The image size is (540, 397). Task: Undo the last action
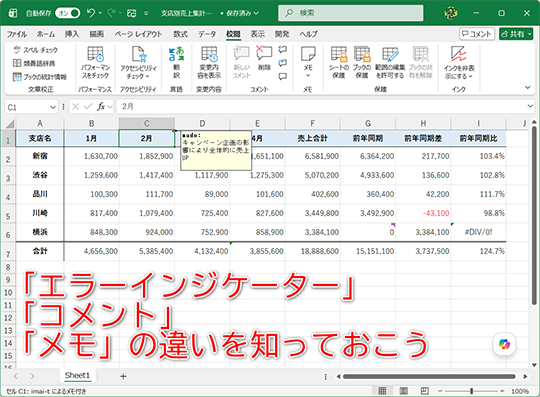91,13
